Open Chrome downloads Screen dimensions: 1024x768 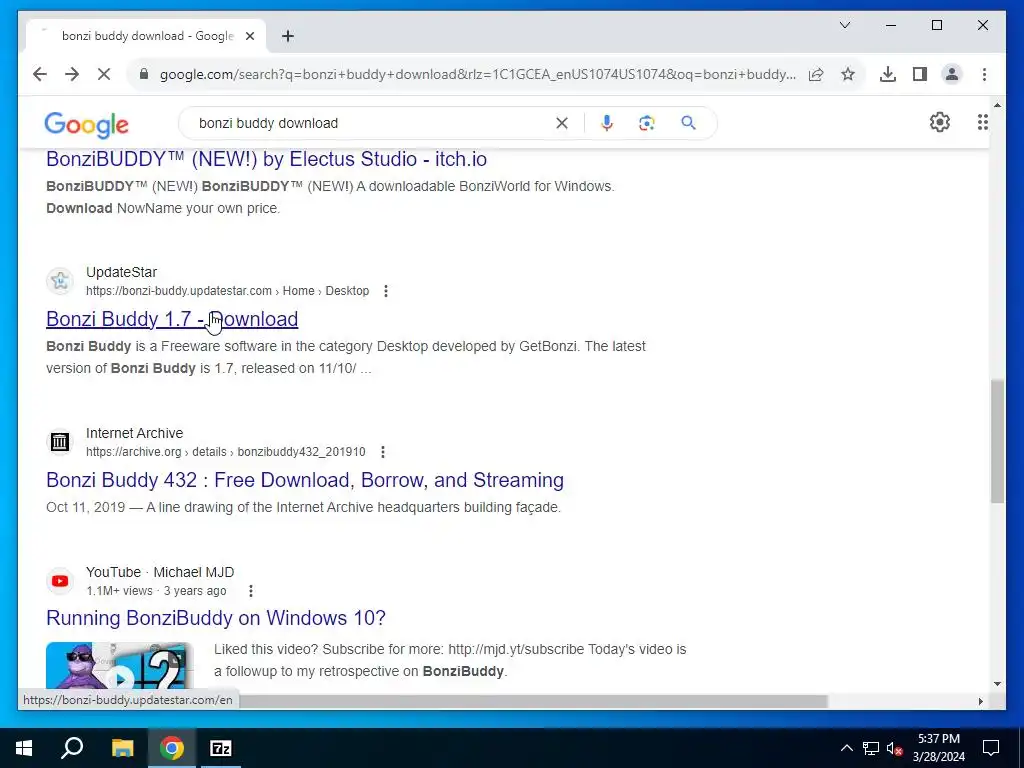[888, 74]
